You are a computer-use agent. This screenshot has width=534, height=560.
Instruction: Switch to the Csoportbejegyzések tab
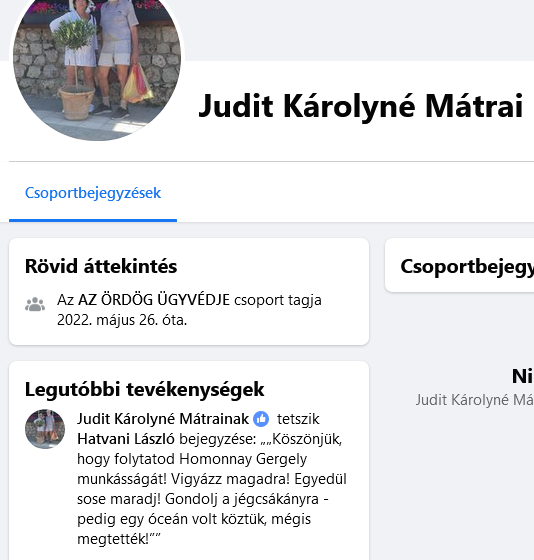click(x=93, y=193)
